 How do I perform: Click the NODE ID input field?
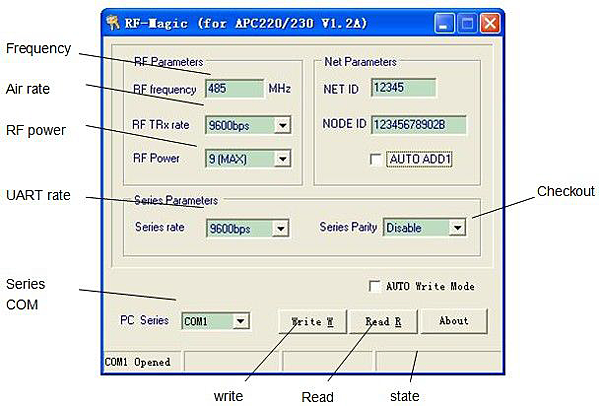coord(419,125)
